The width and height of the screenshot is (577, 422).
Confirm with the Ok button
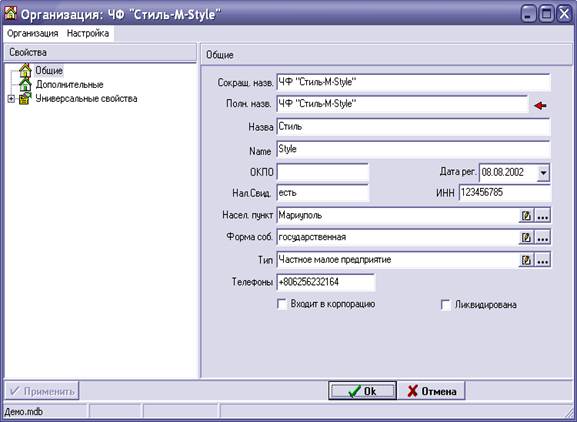tap(362, 391)
